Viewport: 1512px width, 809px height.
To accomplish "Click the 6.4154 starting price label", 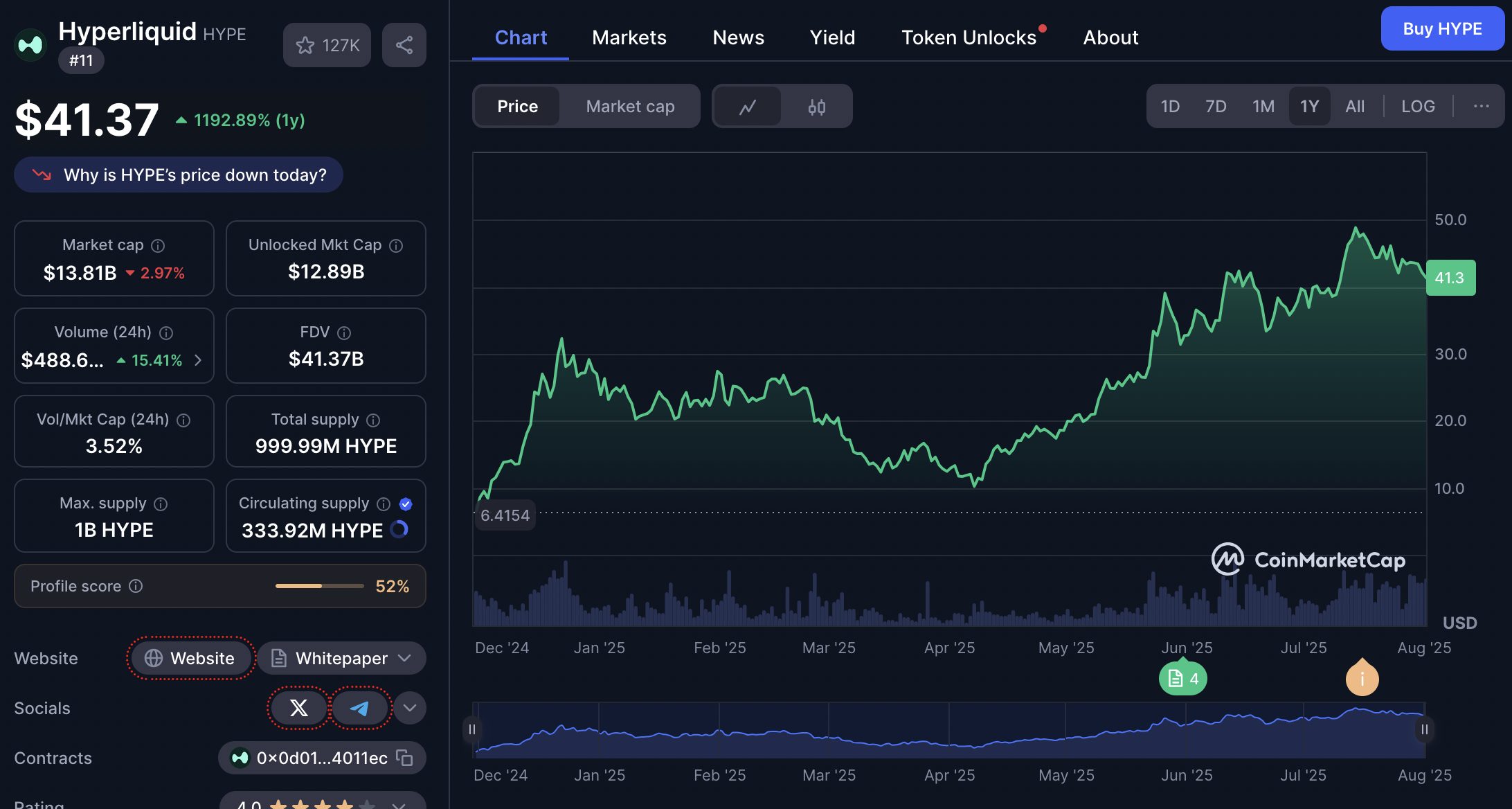I will coord(505,515).
